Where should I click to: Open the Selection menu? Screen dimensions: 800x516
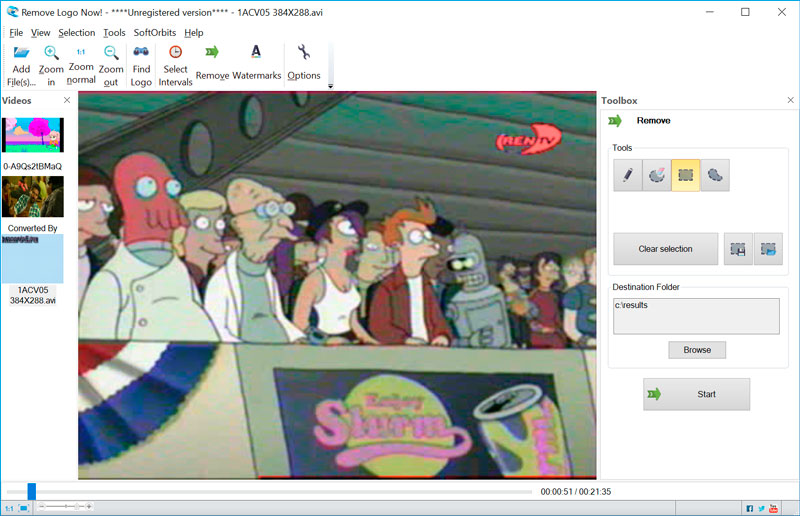tap(77, 33)
